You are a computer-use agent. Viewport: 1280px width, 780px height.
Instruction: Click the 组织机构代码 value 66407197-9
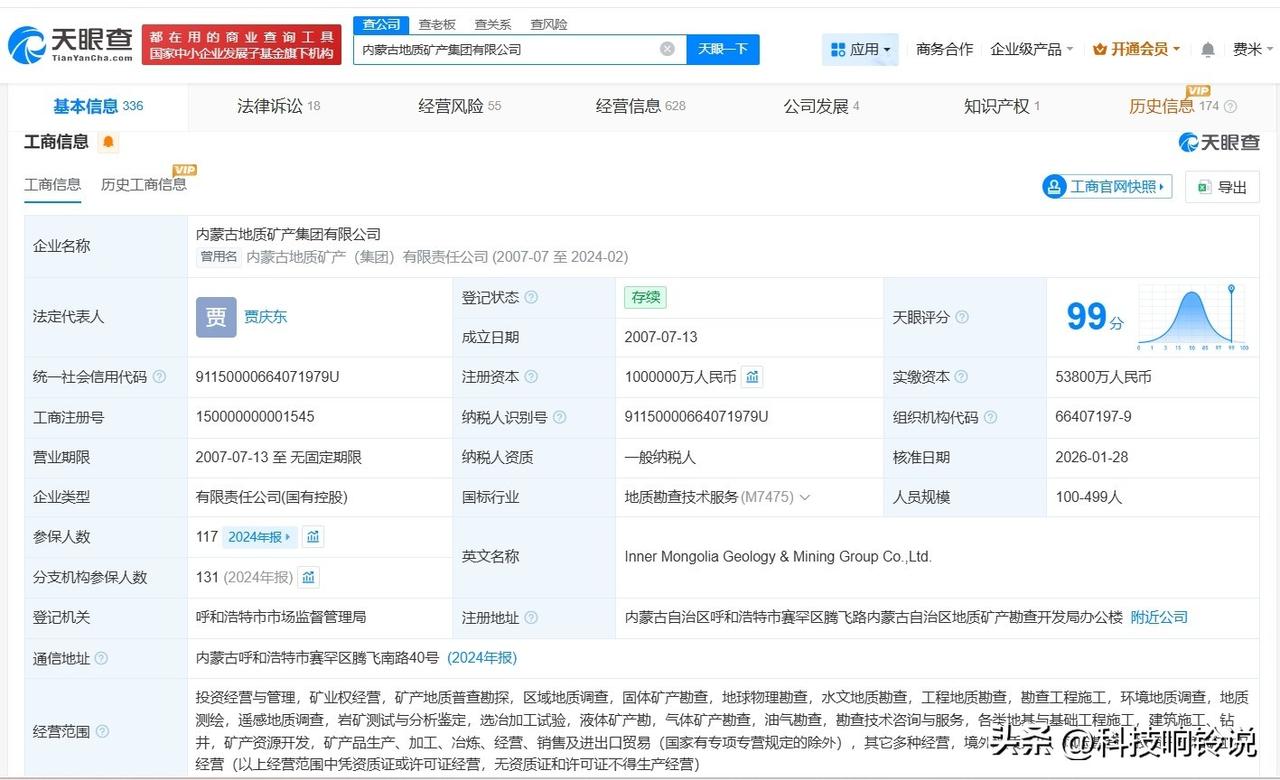1093,417
